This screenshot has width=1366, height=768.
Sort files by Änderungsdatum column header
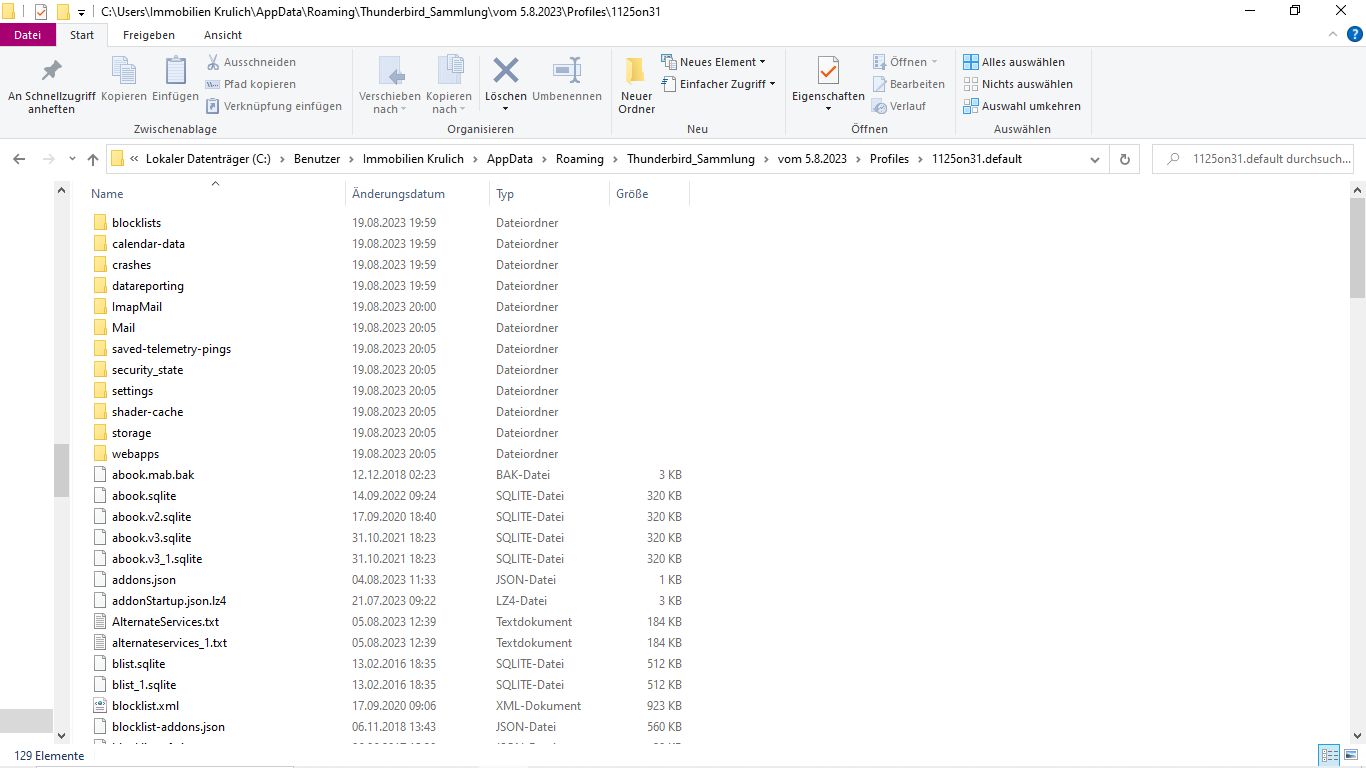(398, 194)
